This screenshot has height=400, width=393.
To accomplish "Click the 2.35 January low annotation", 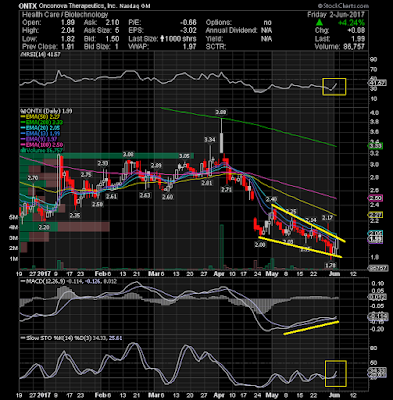I will pos(75,216).
